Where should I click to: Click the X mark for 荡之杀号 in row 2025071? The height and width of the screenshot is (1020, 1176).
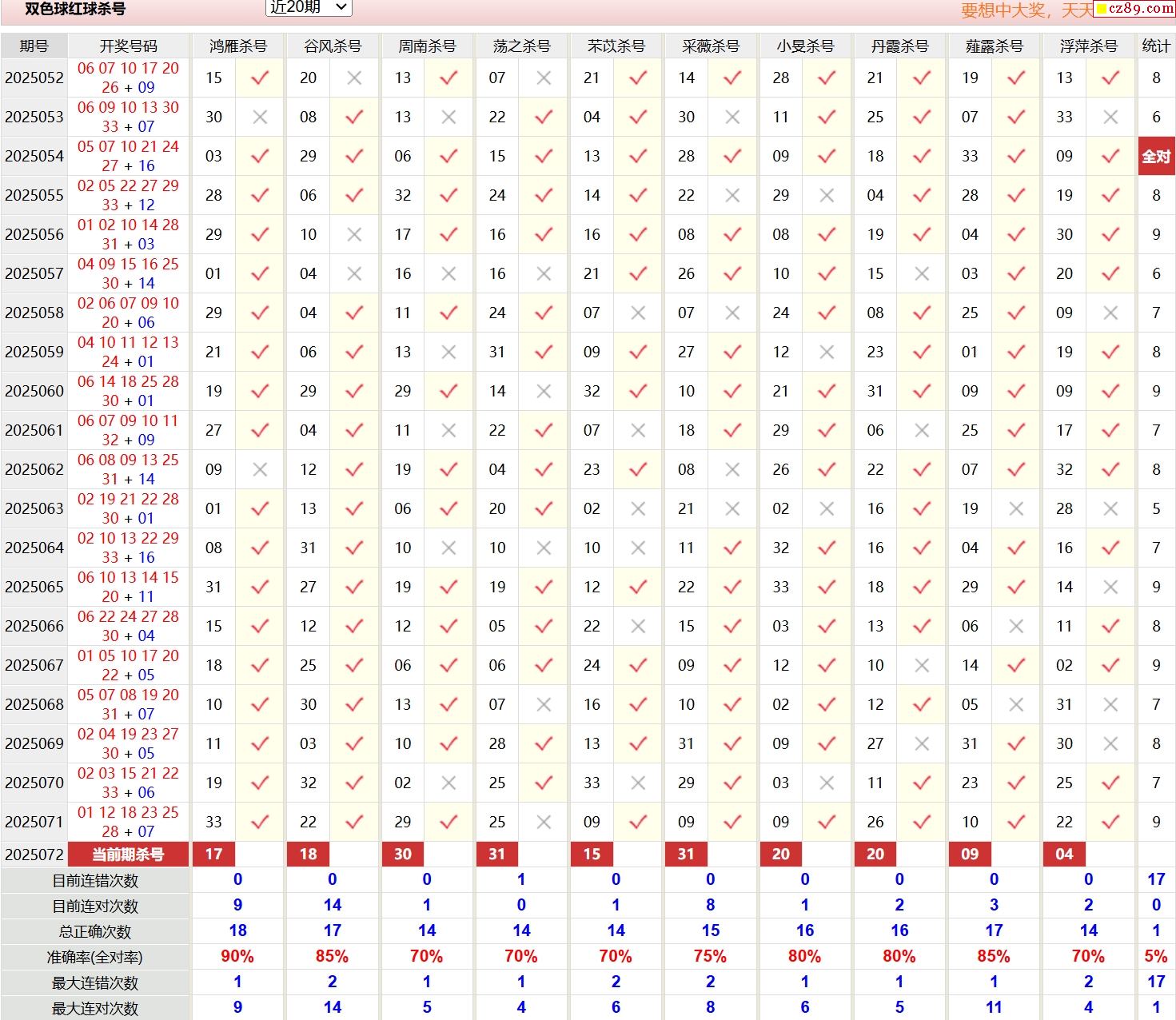(544, 822)
